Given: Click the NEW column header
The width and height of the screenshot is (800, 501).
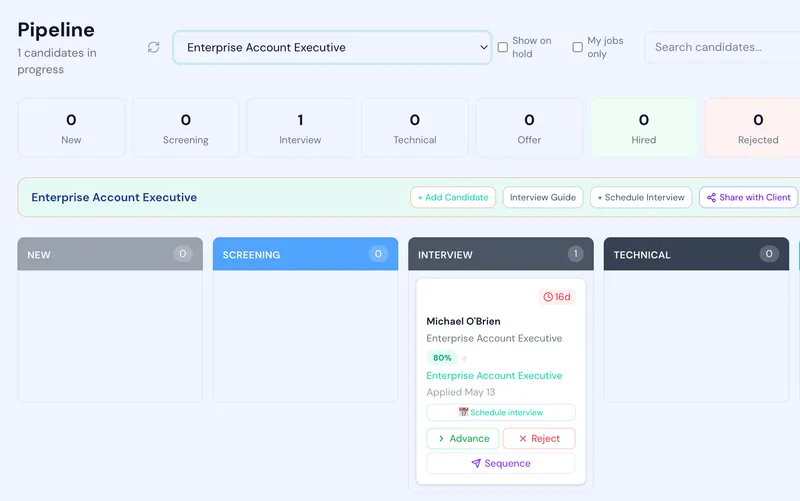Looking at the screenshot, I should 110,254.
